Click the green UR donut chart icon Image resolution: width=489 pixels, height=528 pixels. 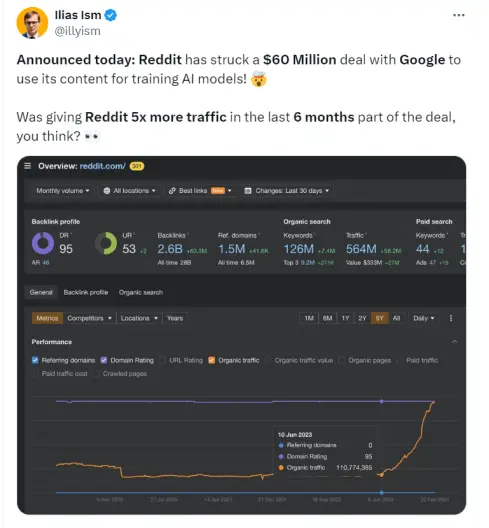[x=106, y=243]
